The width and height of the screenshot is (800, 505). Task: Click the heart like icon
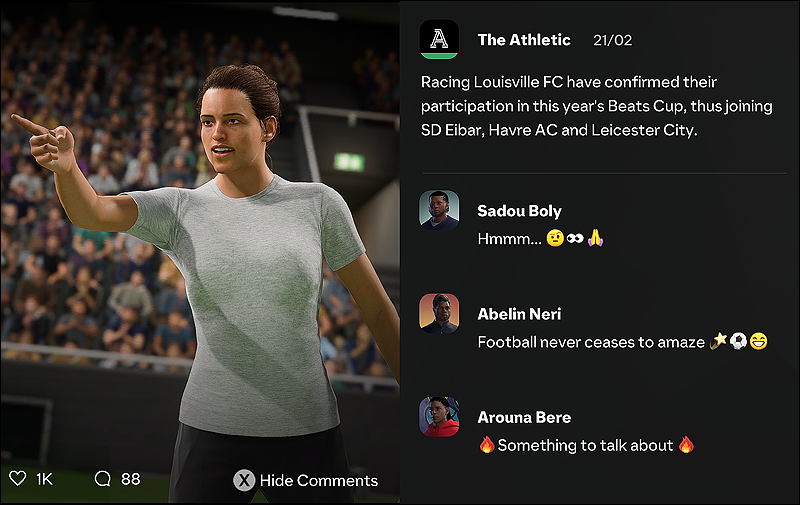[18, 478]
